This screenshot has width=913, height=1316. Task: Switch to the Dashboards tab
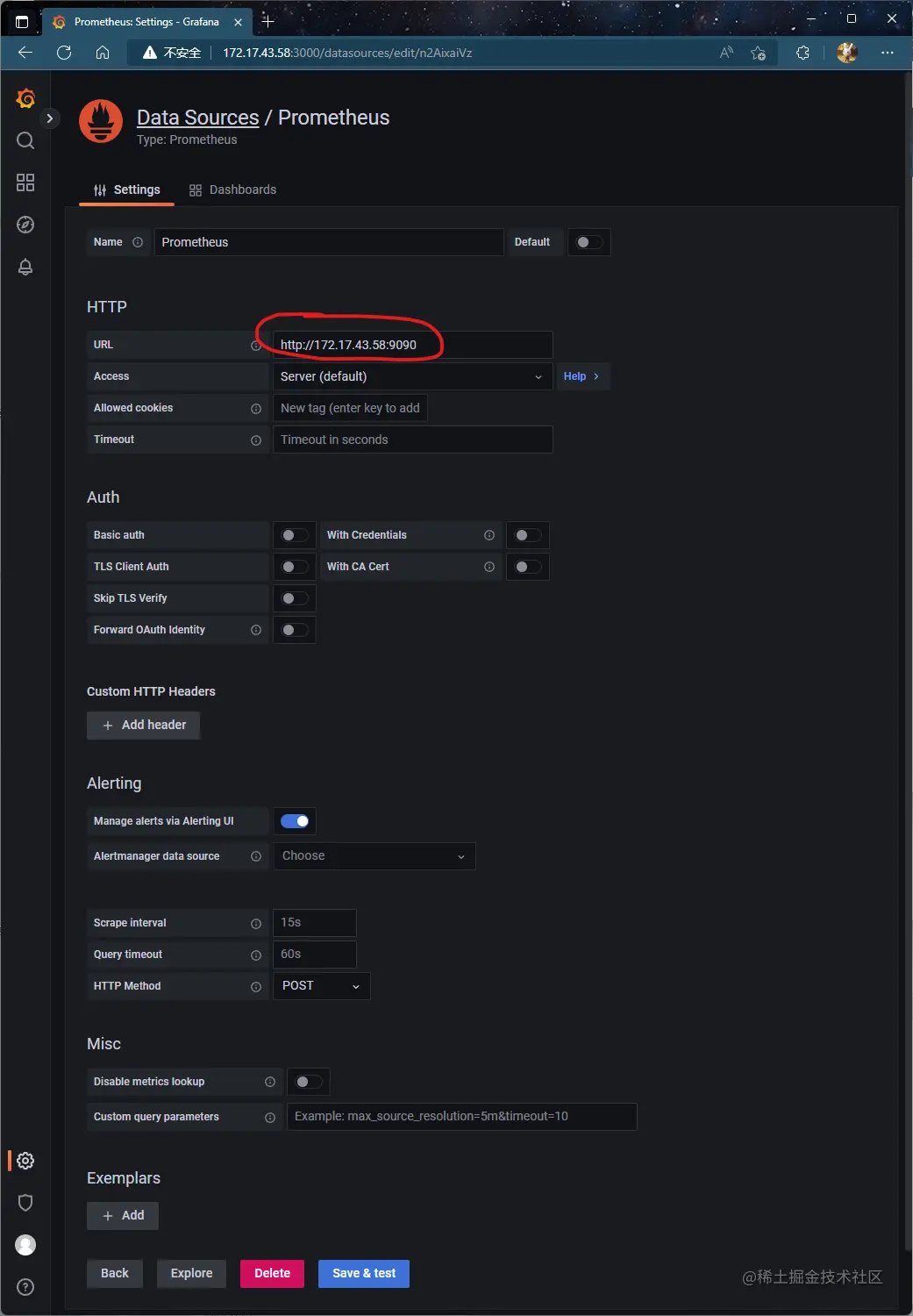click(232, 190)
